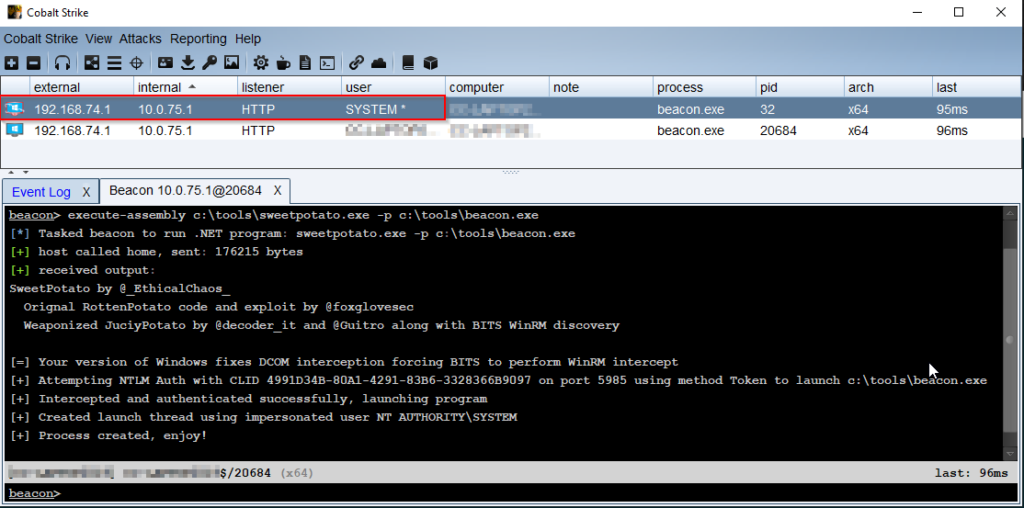The width and height of the screenshot is (1024, 508).
Task: Click the chain link host file icon
Action: click(356, 63)
